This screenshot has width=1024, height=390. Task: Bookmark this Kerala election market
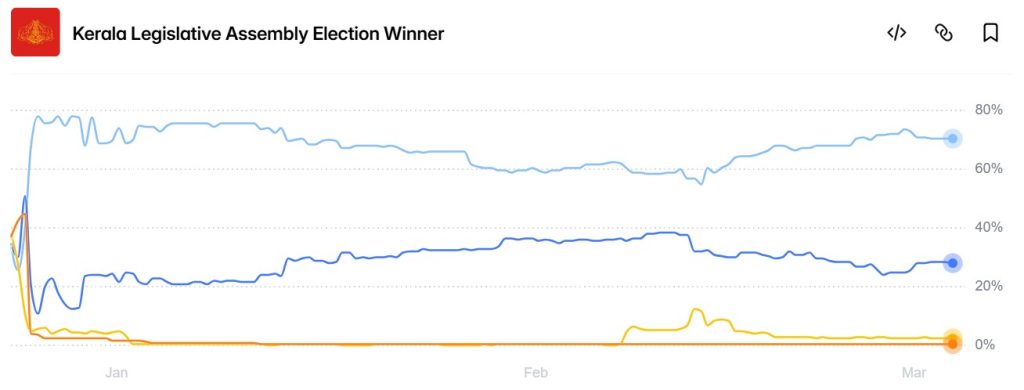click(x=990, y=33)
